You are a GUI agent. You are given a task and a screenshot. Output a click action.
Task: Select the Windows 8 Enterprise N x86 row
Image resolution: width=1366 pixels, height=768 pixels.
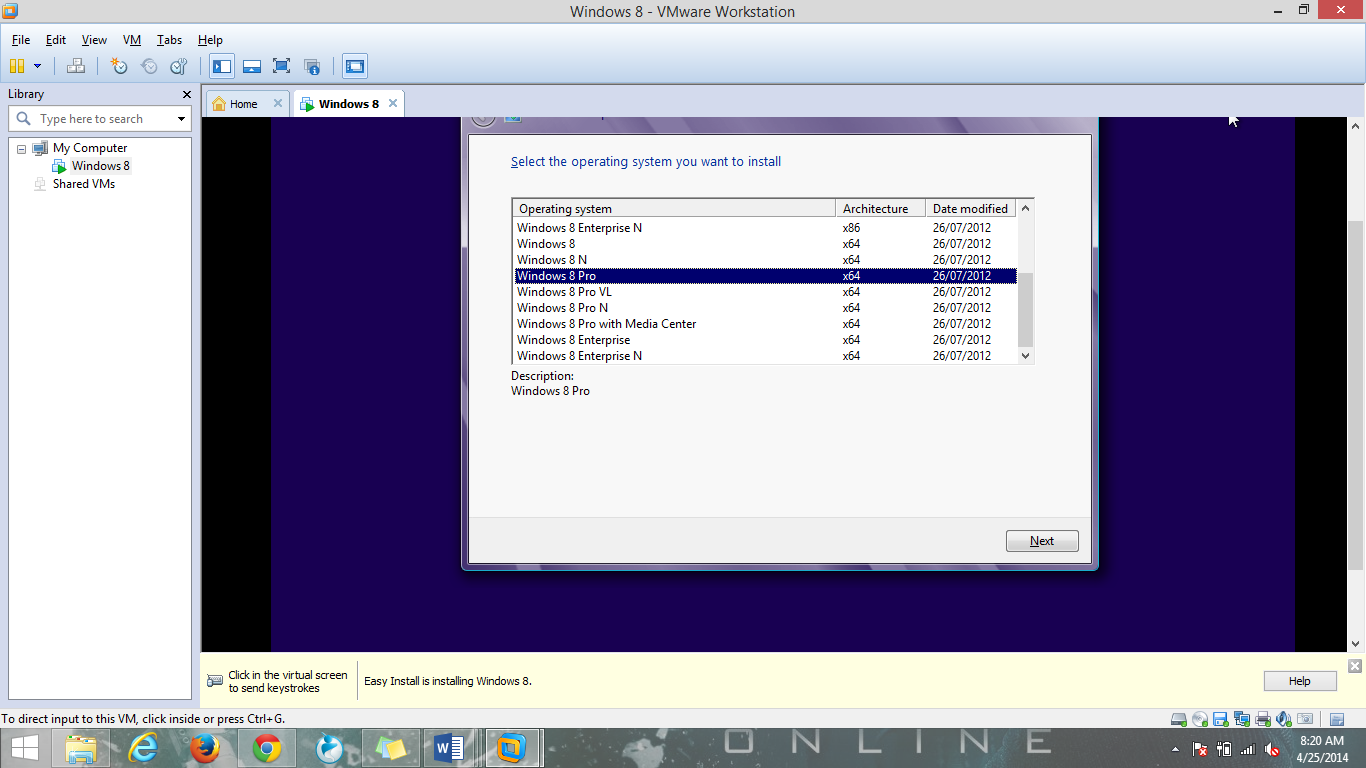[x=765, y=228]
